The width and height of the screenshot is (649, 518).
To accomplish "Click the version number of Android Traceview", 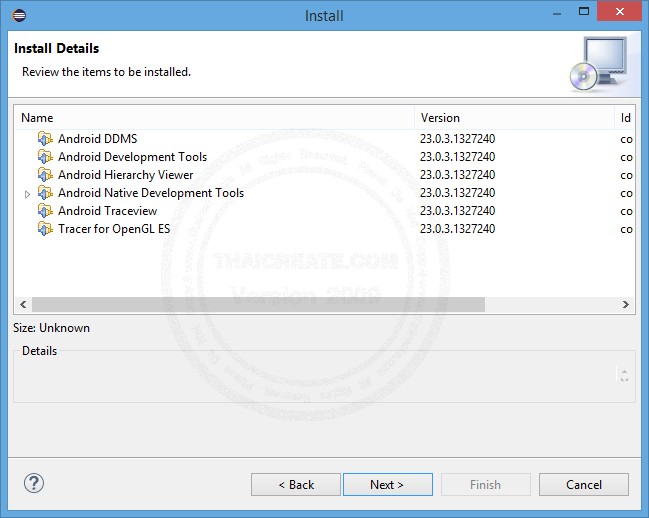I will [457, 211].
